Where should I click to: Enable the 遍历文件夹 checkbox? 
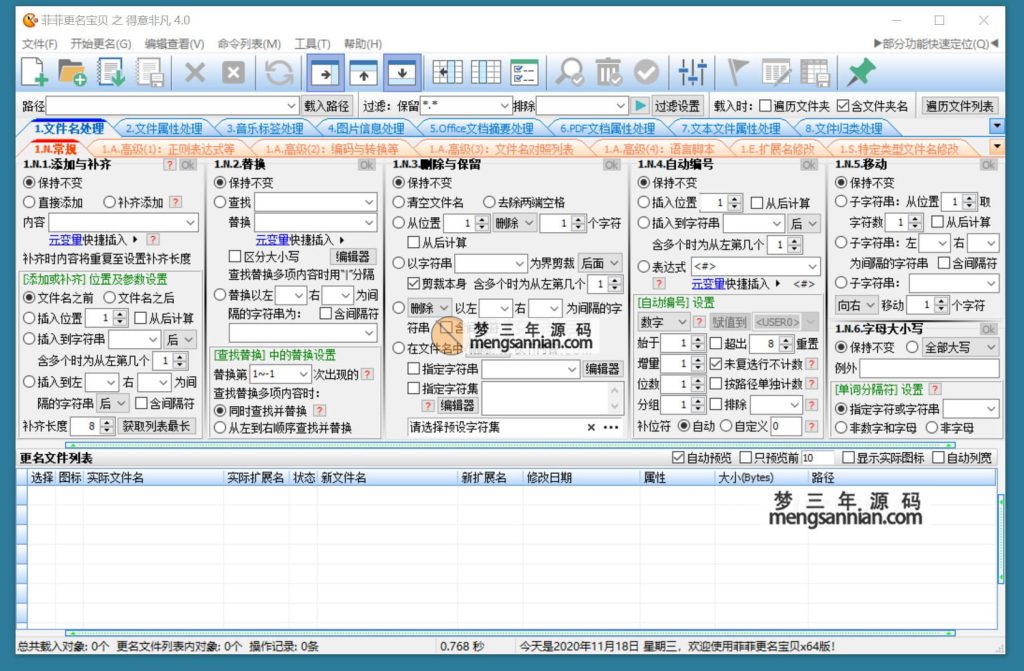point(765,106)
